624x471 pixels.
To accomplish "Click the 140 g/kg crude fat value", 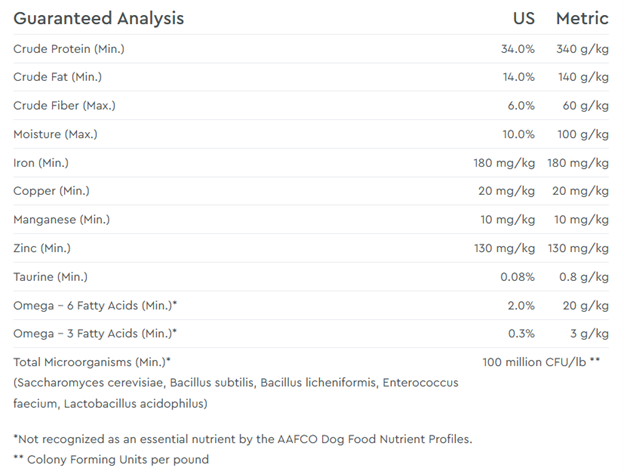I will pos(583,77).
